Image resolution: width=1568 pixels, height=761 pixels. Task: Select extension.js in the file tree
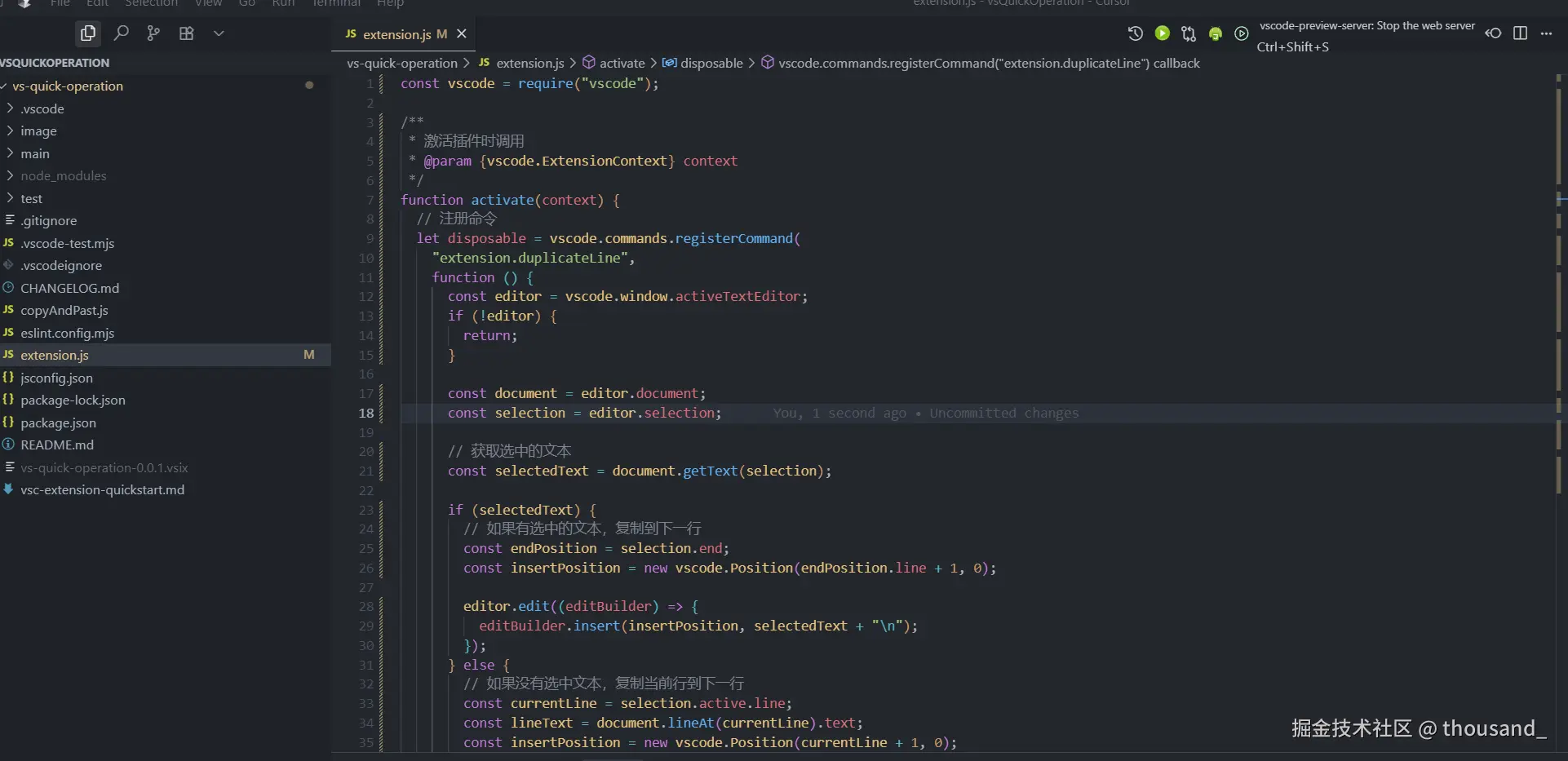(x=166, y=355)
